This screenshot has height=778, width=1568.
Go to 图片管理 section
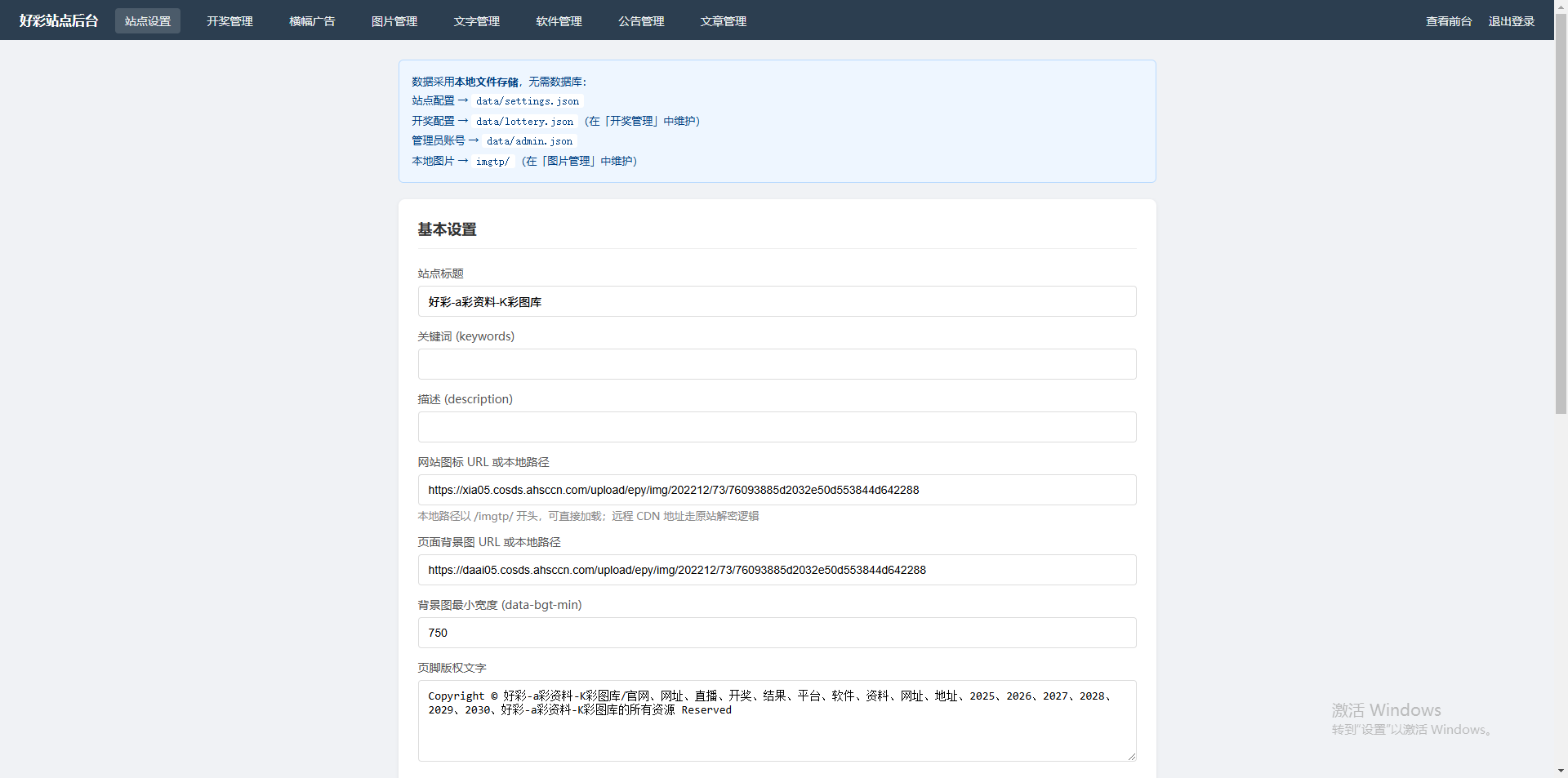394,21
